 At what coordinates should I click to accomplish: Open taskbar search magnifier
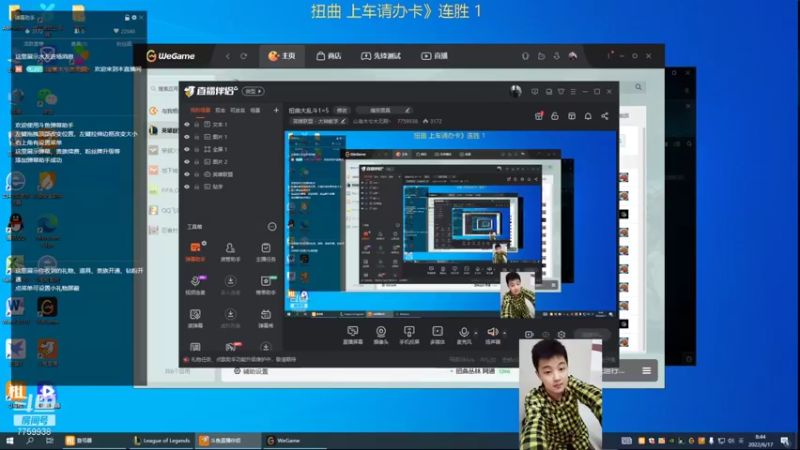point(30,440)
